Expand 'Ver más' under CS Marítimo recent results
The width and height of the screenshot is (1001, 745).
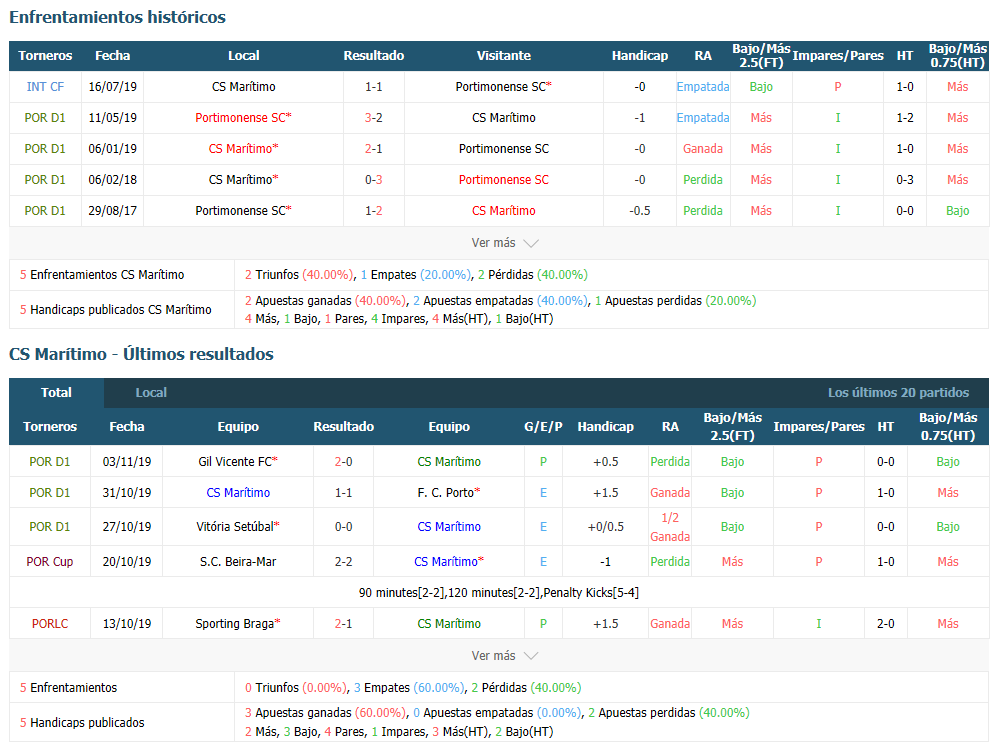coord(505,656)
